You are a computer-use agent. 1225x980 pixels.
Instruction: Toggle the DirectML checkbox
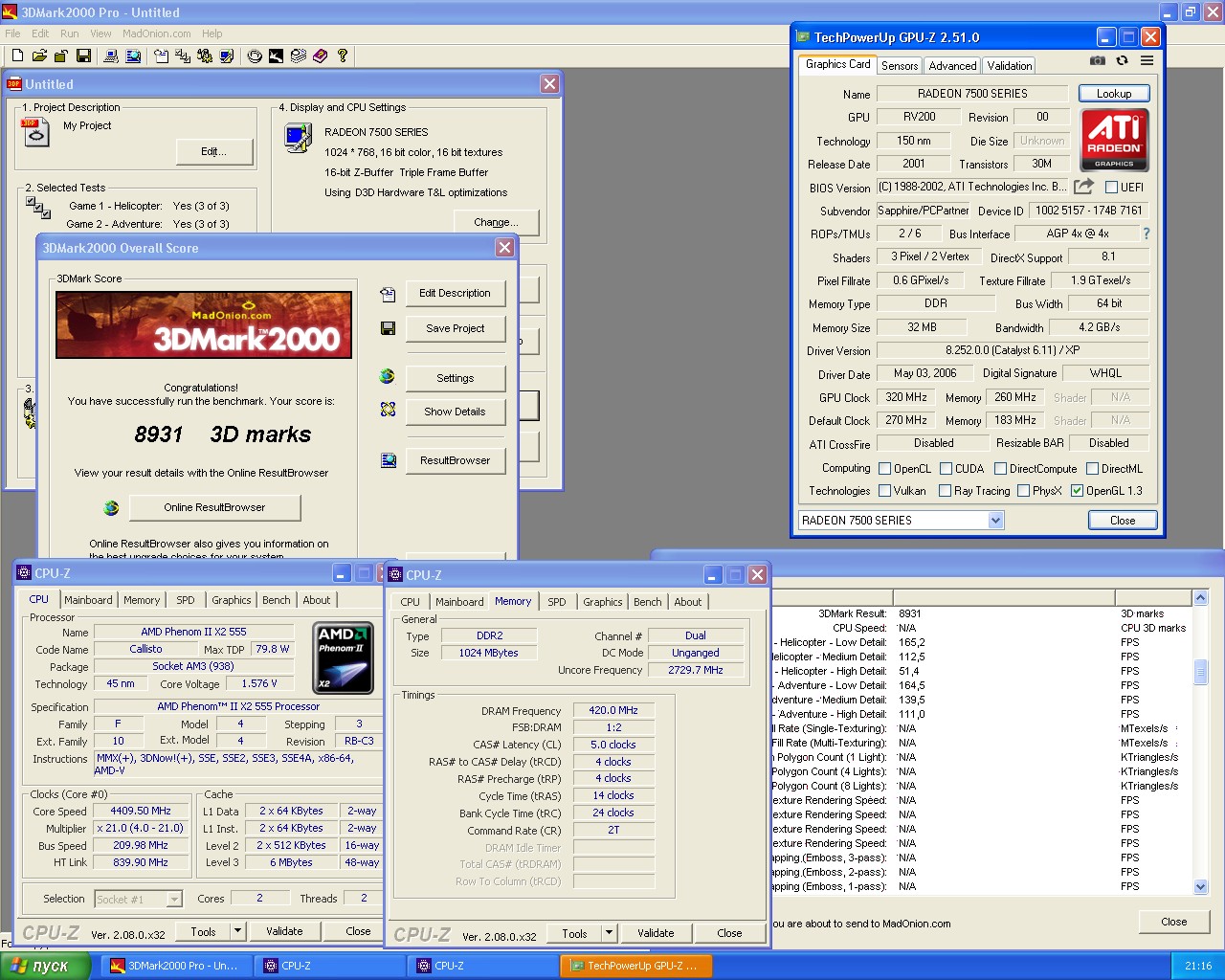pyautogui.click(x=1092, y=469)
